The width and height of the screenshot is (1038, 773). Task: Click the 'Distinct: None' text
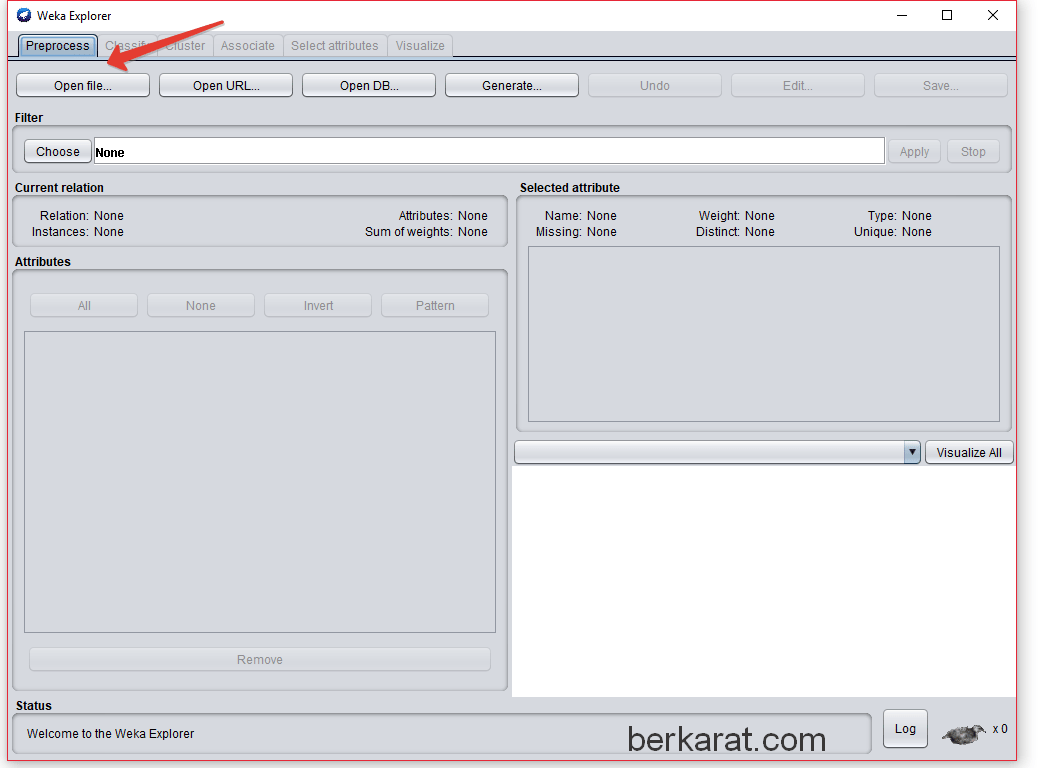pos(735,232)
